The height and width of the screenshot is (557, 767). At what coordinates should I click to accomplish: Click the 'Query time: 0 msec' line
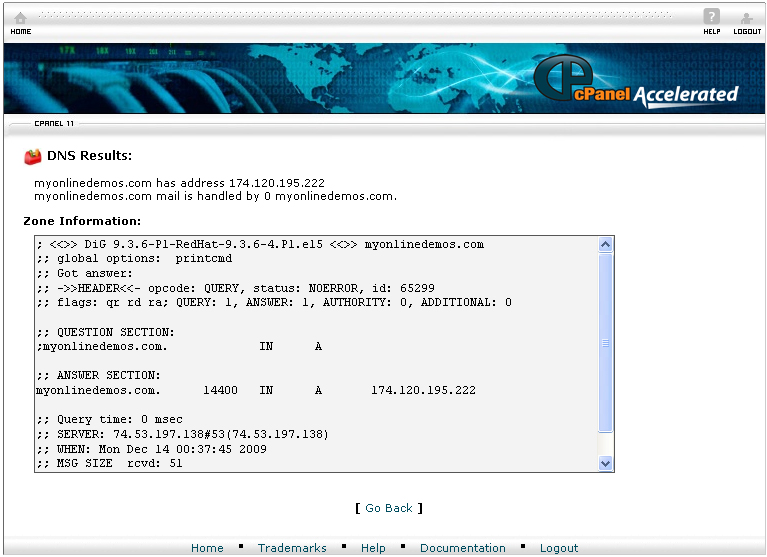[x=110, y=419]
